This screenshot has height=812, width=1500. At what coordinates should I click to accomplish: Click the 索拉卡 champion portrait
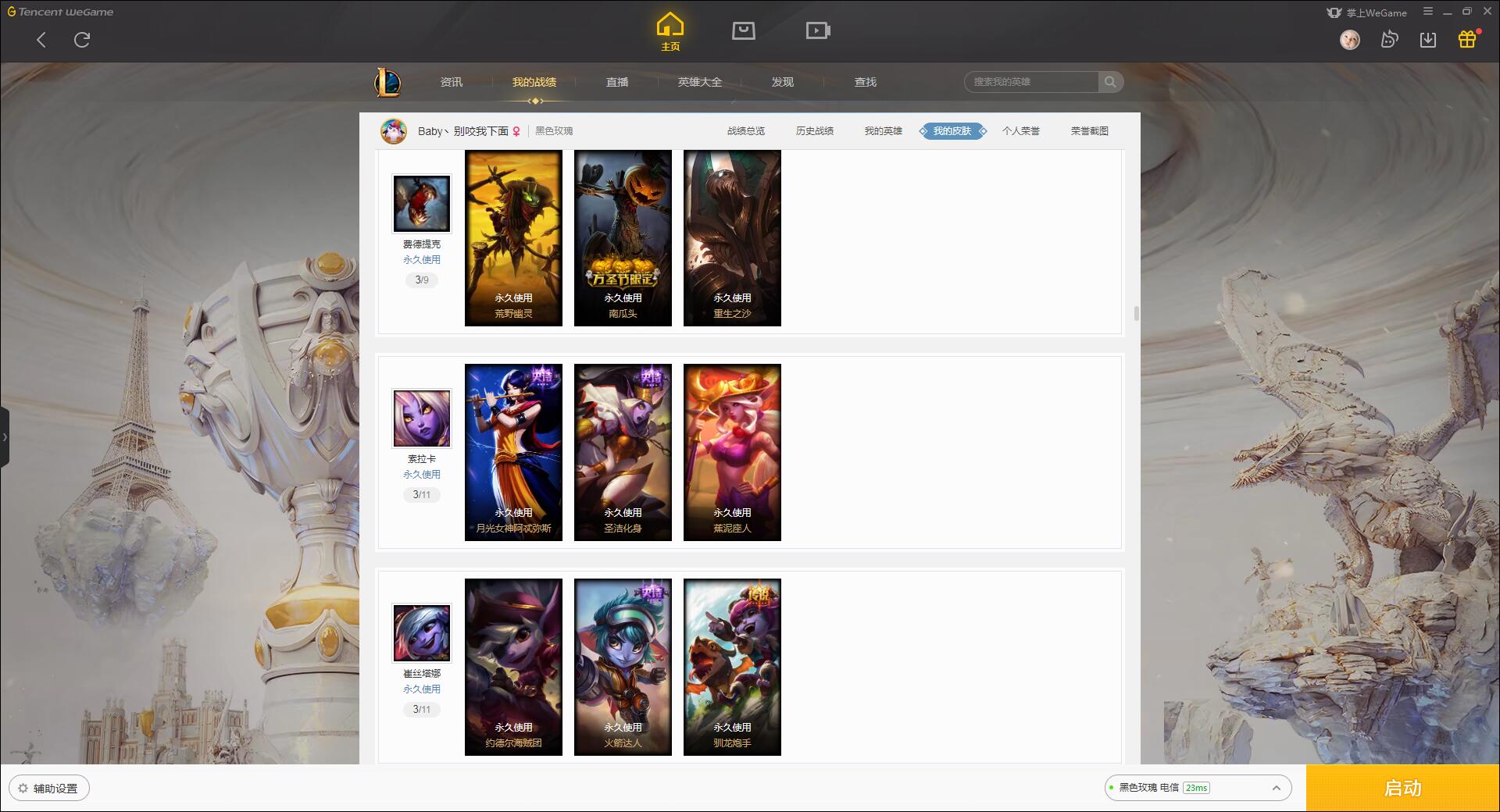pyautogui.click(x=422, y=418)
